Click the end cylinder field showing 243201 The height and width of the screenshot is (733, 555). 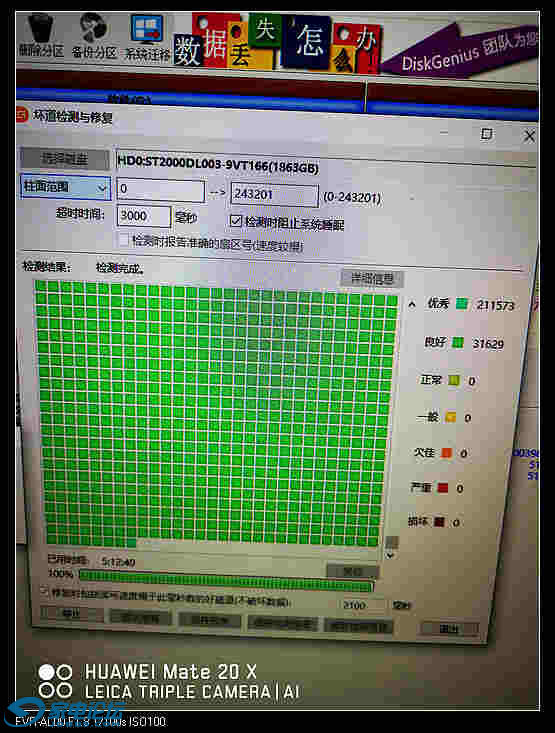[x=274, y=194]
